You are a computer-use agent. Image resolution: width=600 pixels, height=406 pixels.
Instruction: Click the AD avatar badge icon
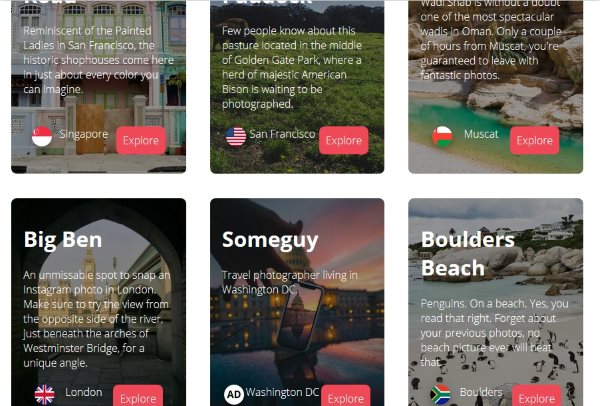[x=234, y=395]
